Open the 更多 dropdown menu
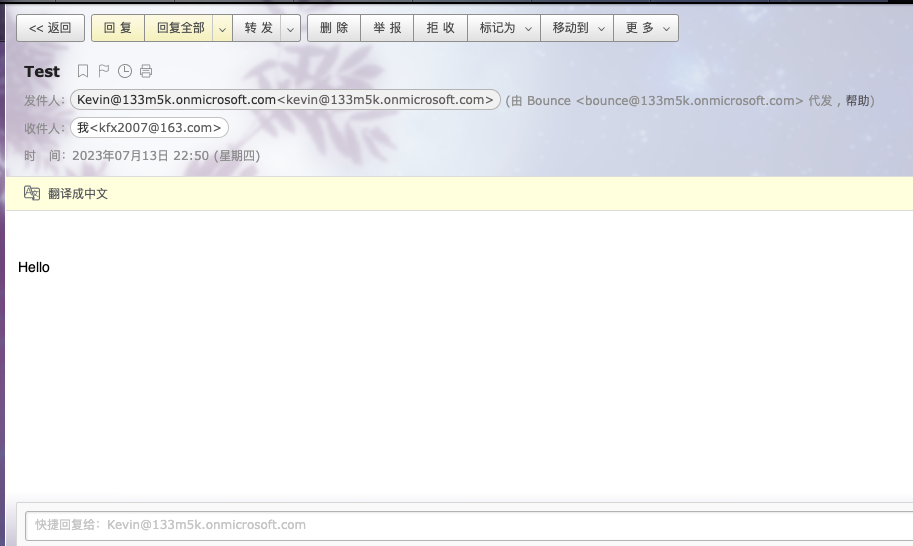The width and height of the screenshot is (913, 546). tap(646, 28)
